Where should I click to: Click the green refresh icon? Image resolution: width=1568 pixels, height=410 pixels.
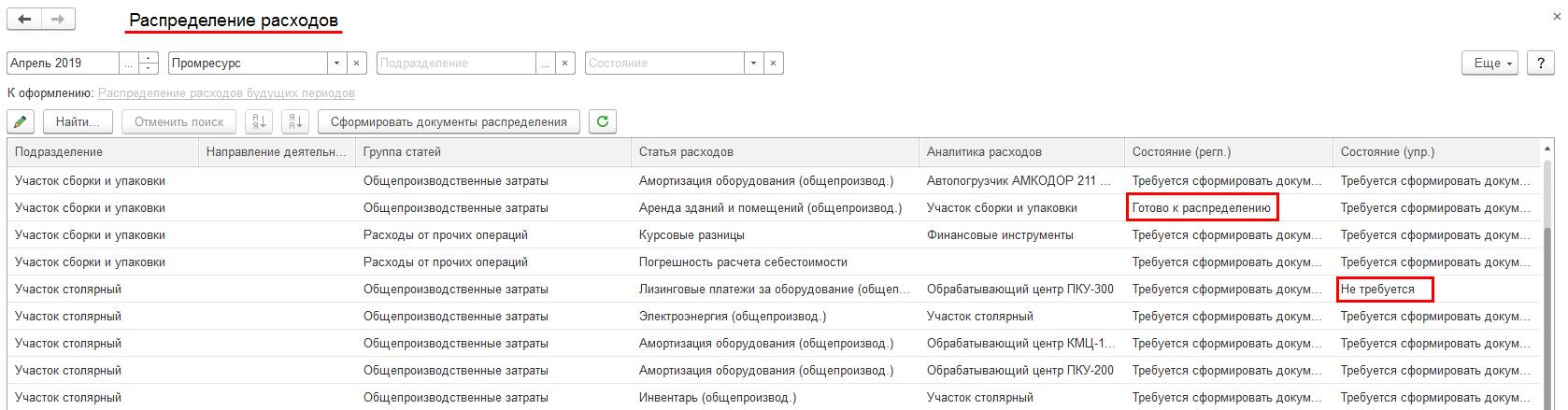point(603,122)
